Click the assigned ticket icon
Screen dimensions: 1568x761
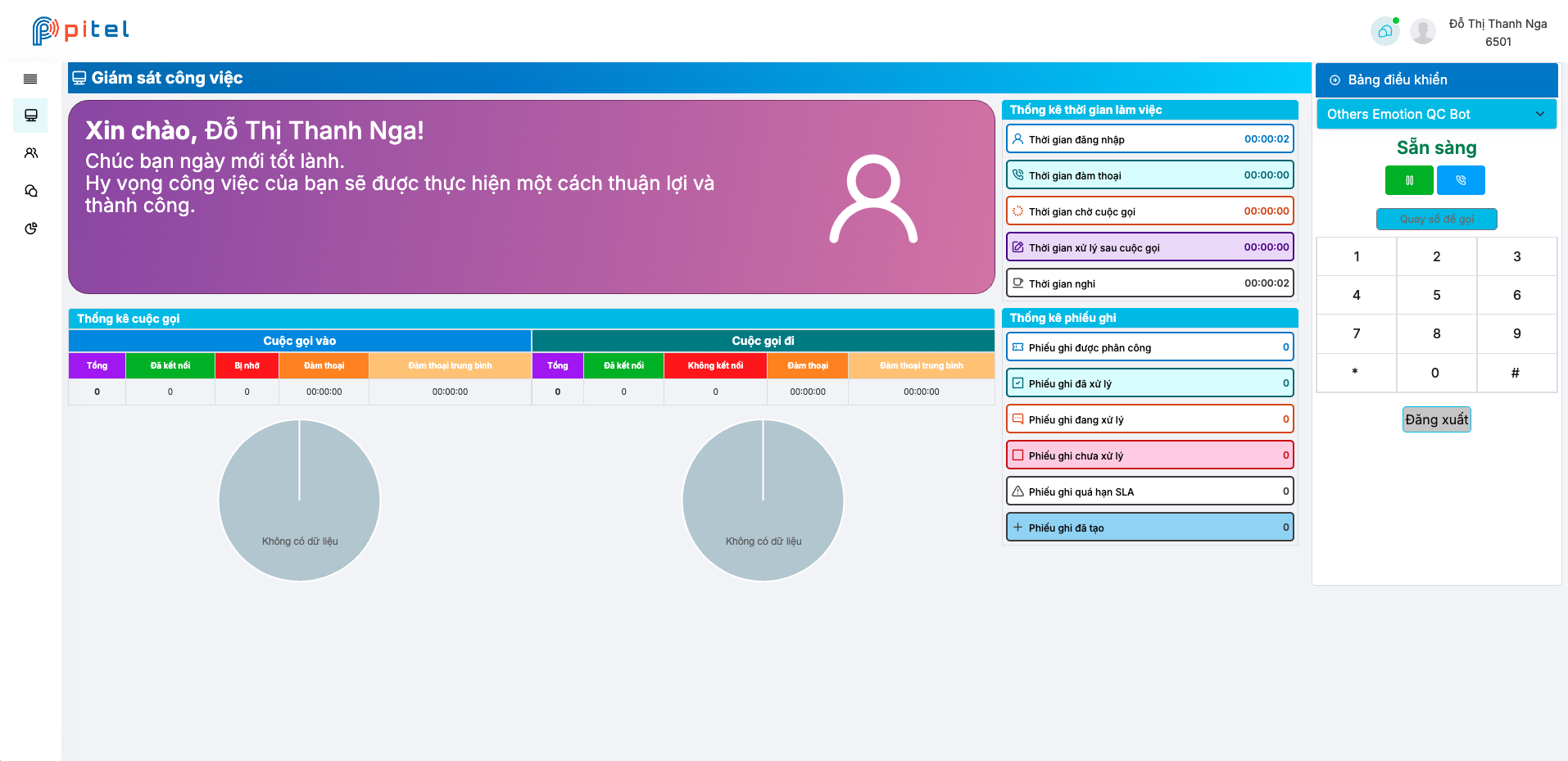click(x=1017, y=347)
